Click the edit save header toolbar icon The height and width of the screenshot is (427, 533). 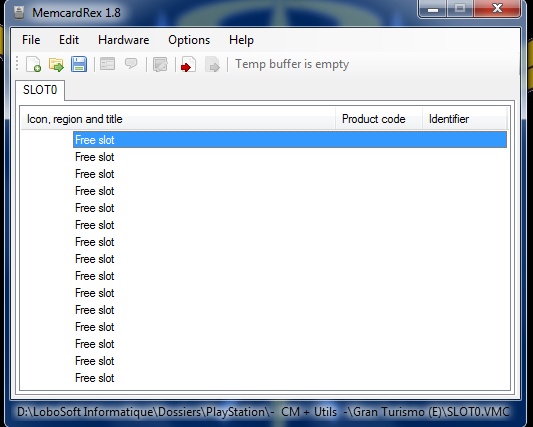pos(107,64)
